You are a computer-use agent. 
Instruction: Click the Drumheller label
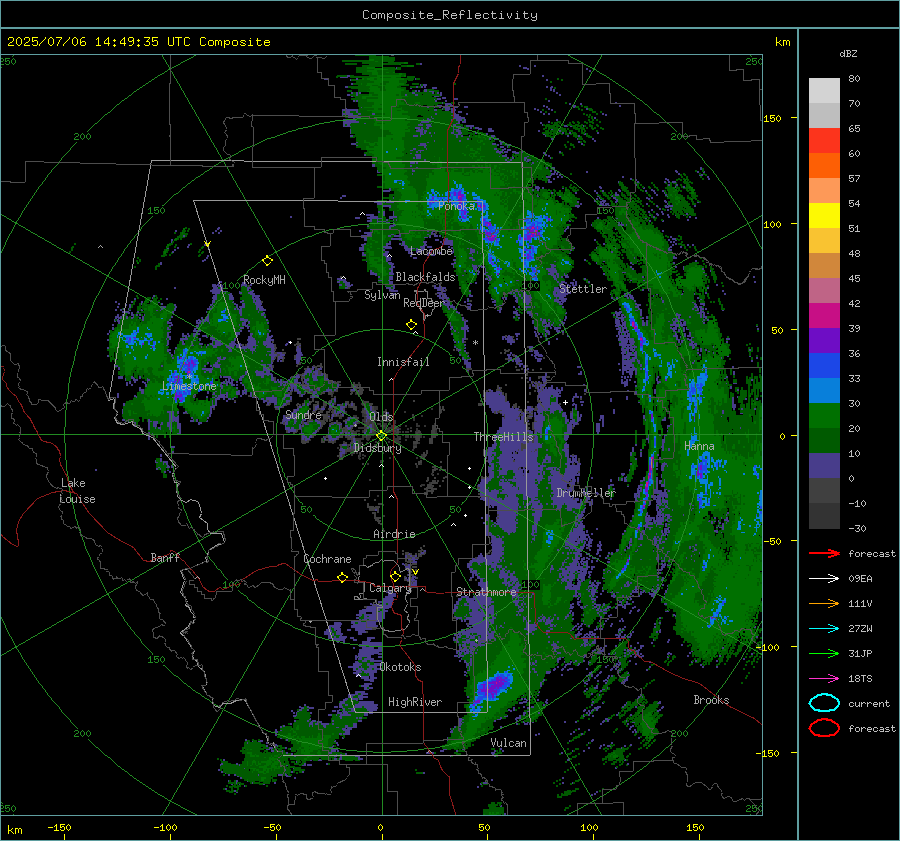pyautogui.click(x=585, y=493)
